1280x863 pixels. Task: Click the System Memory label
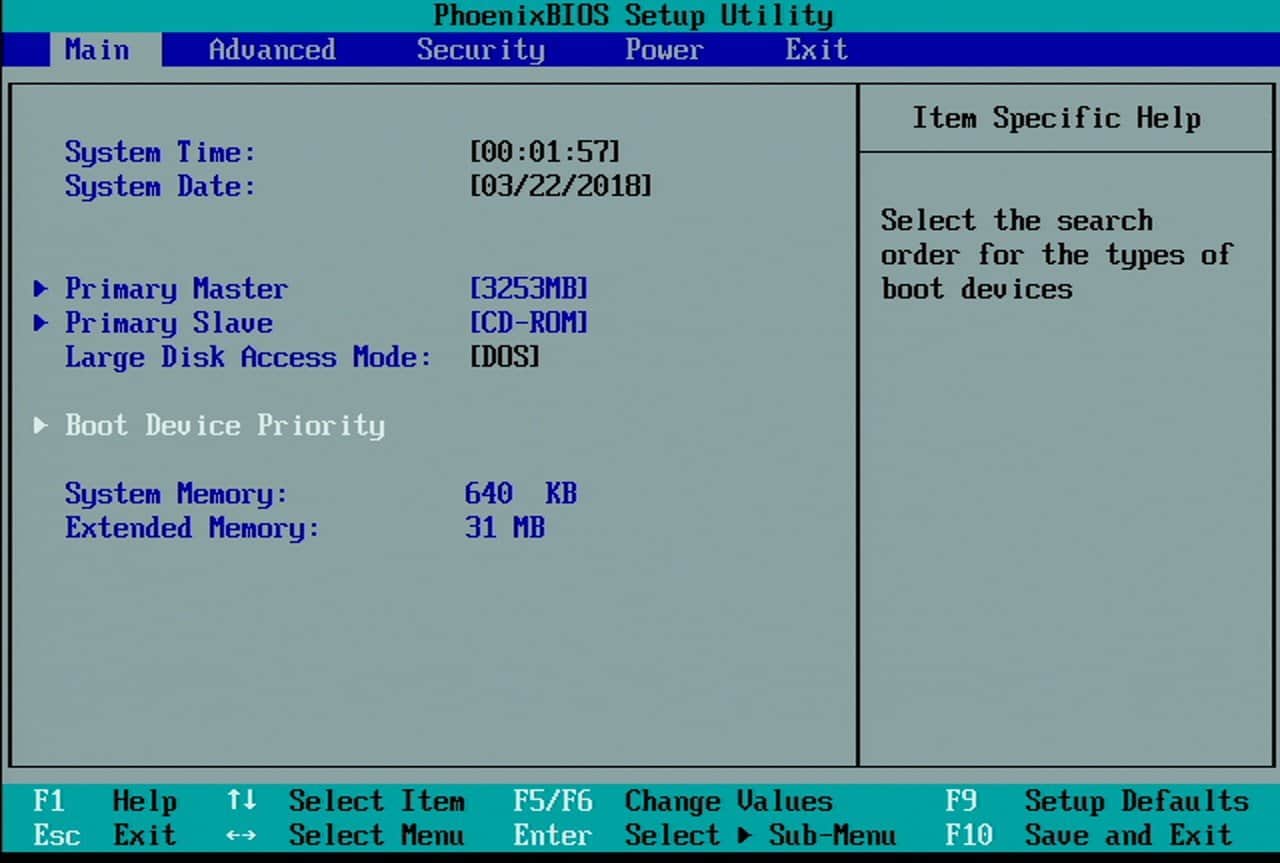coord(176,495)
